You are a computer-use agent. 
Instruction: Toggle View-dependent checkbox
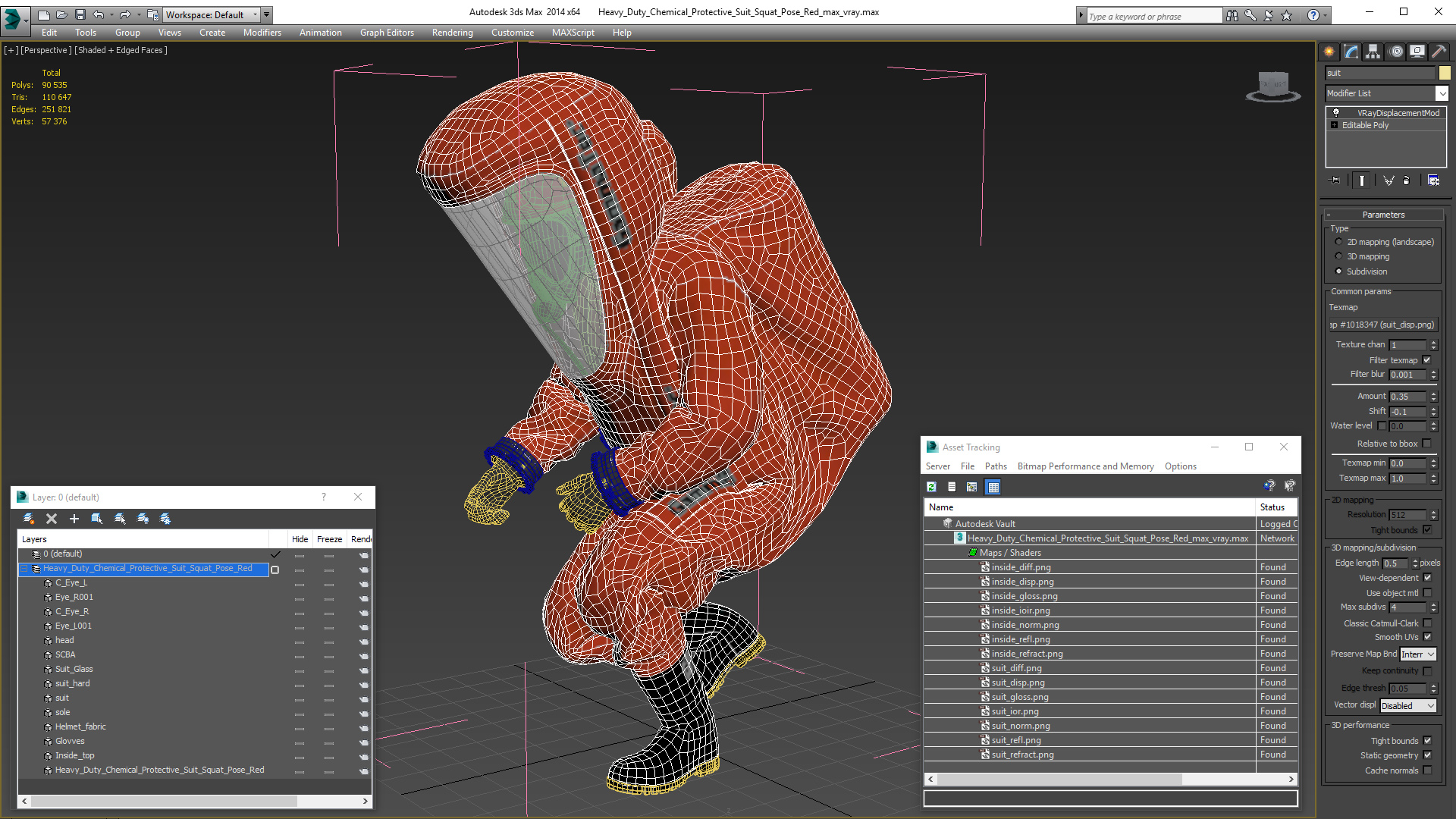pos(1427,578)
